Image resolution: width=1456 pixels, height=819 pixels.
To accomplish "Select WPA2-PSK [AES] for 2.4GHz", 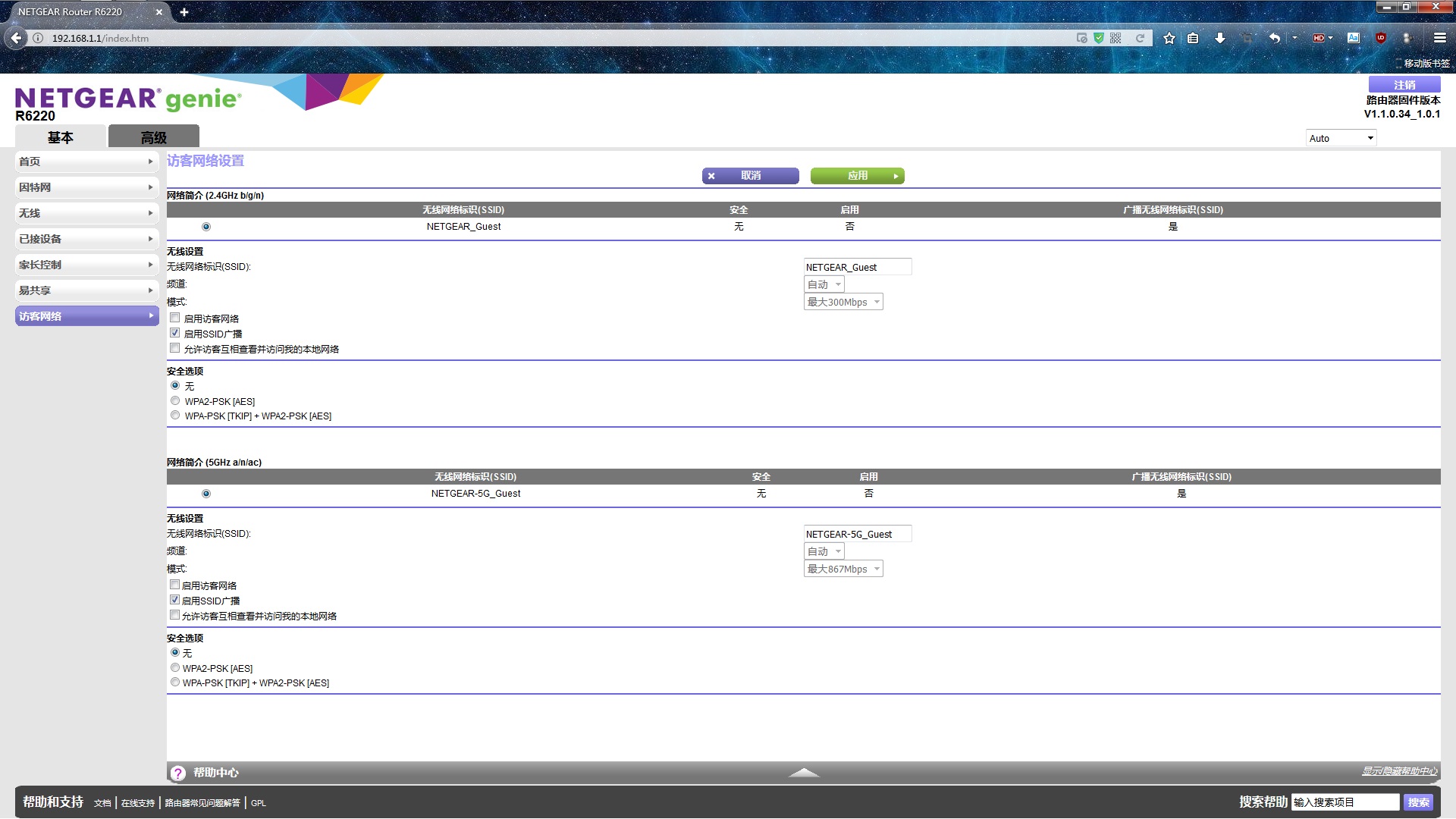I will click(x=175, y=400).
